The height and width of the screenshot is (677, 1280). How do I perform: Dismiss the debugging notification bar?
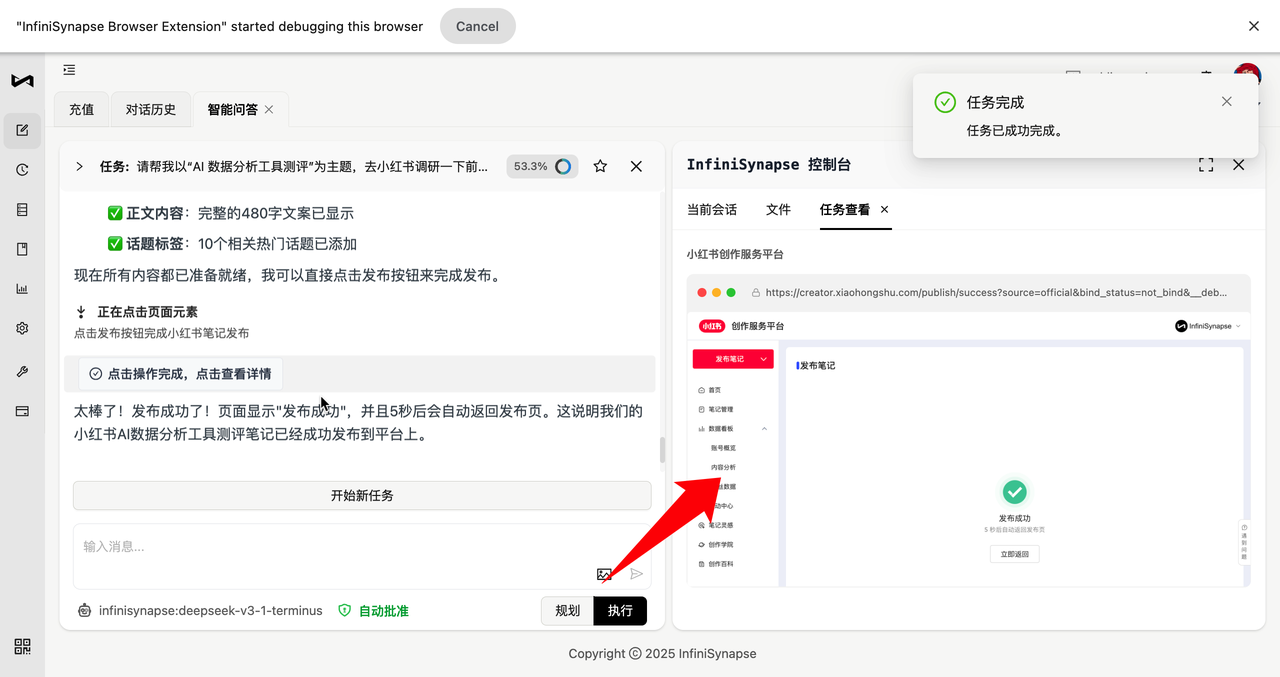point(1254,26)
